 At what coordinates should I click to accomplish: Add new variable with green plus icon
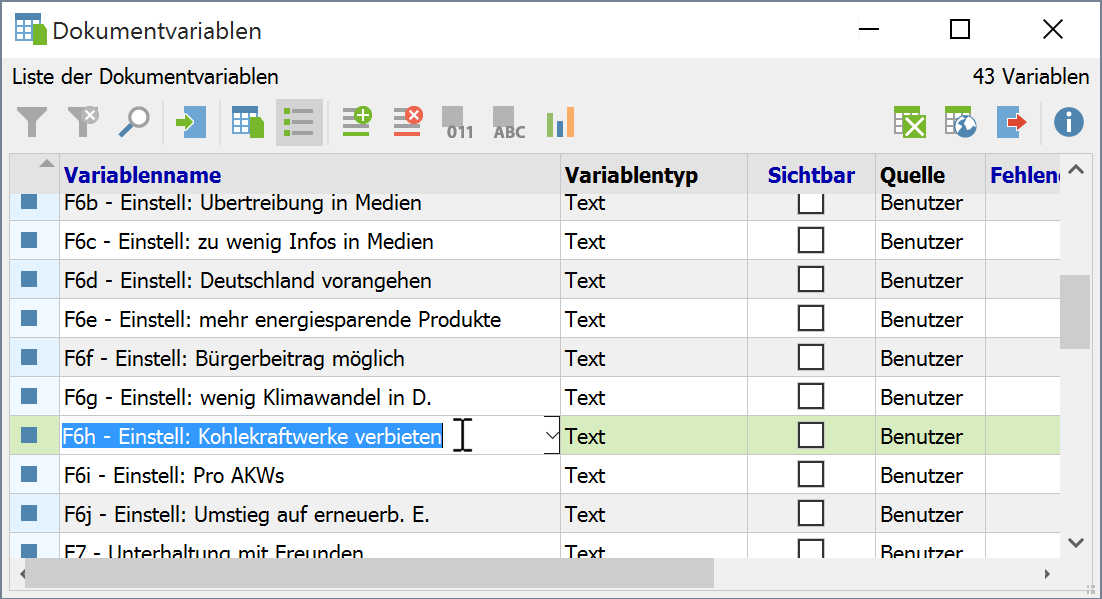point(356,122)
